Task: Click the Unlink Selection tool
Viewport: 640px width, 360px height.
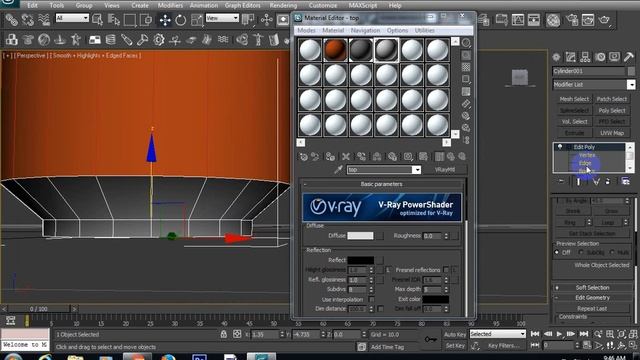Action: [28, 19]
